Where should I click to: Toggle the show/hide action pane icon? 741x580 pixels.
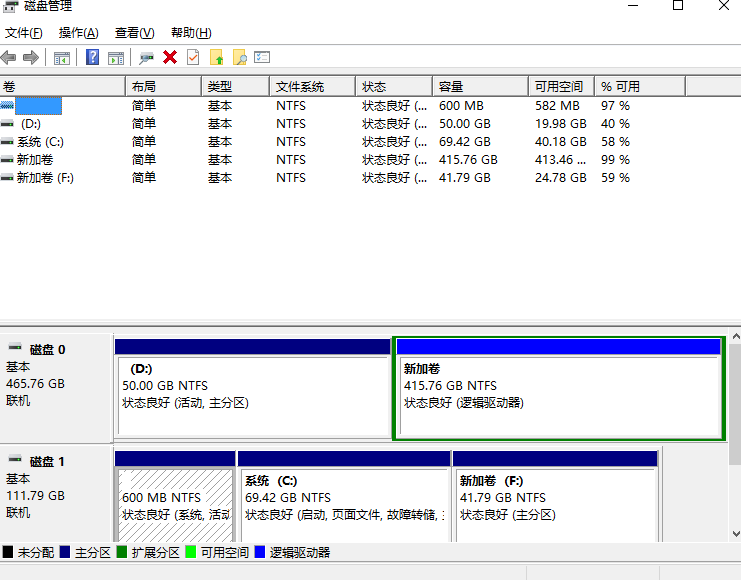(116, 58)
